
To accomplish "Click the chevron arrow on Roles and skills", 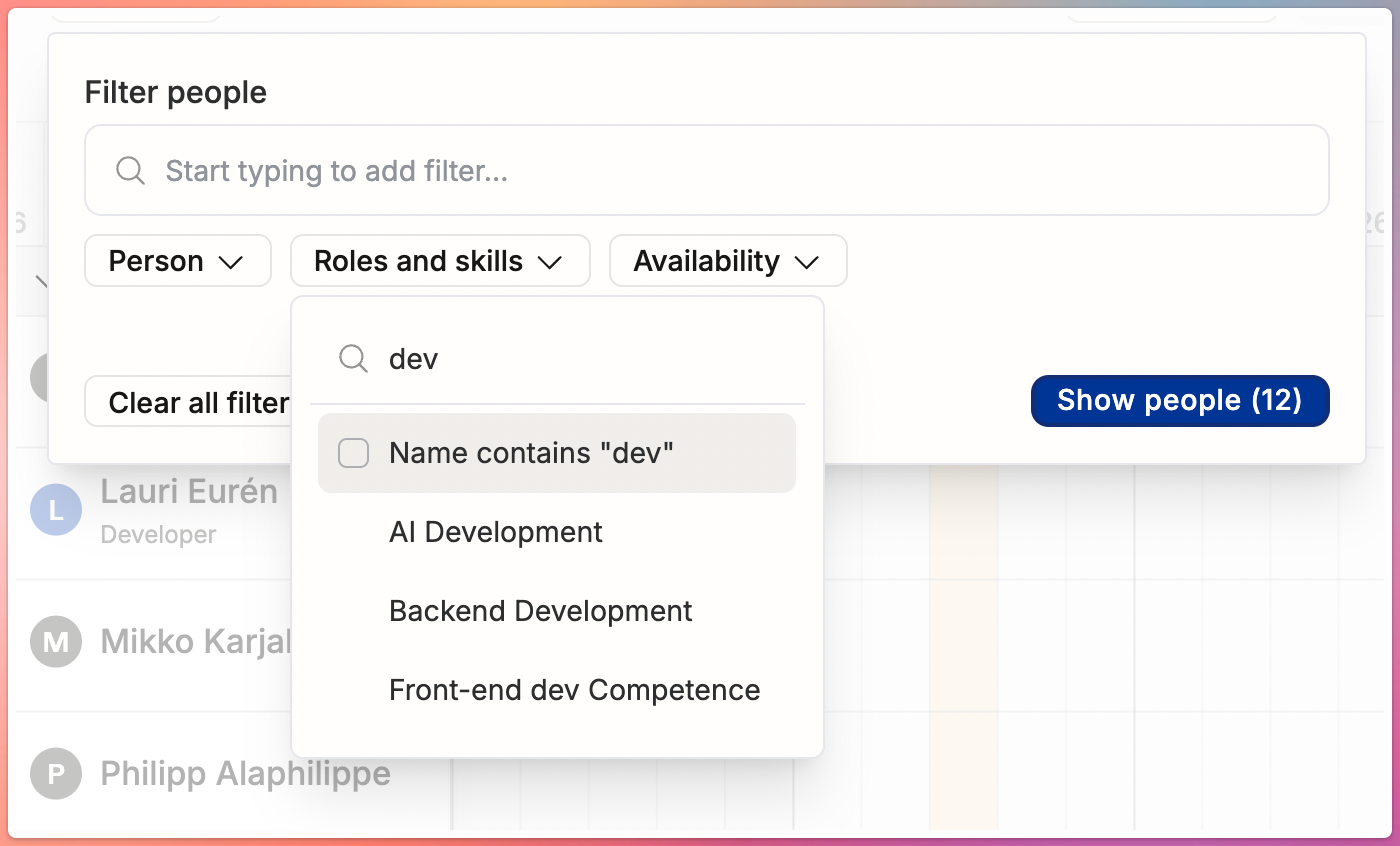I will click(550, 262).
